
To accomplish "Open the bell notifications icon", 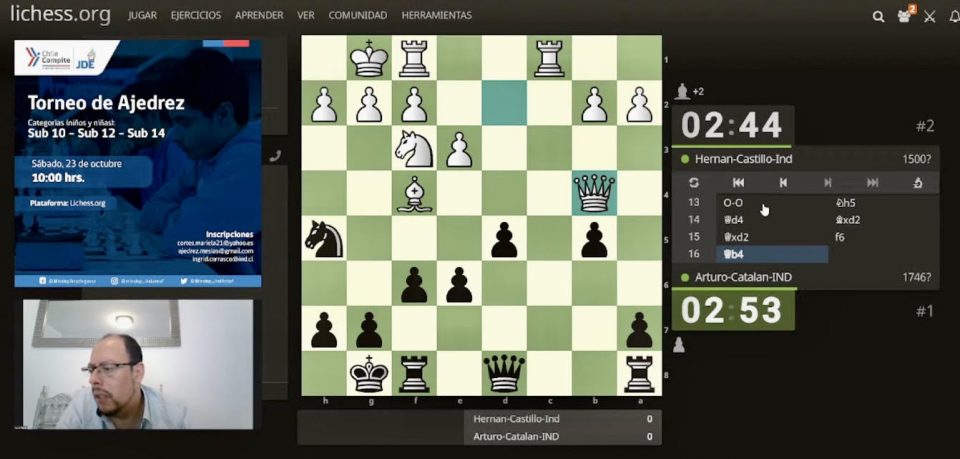I will pos(953,16).
